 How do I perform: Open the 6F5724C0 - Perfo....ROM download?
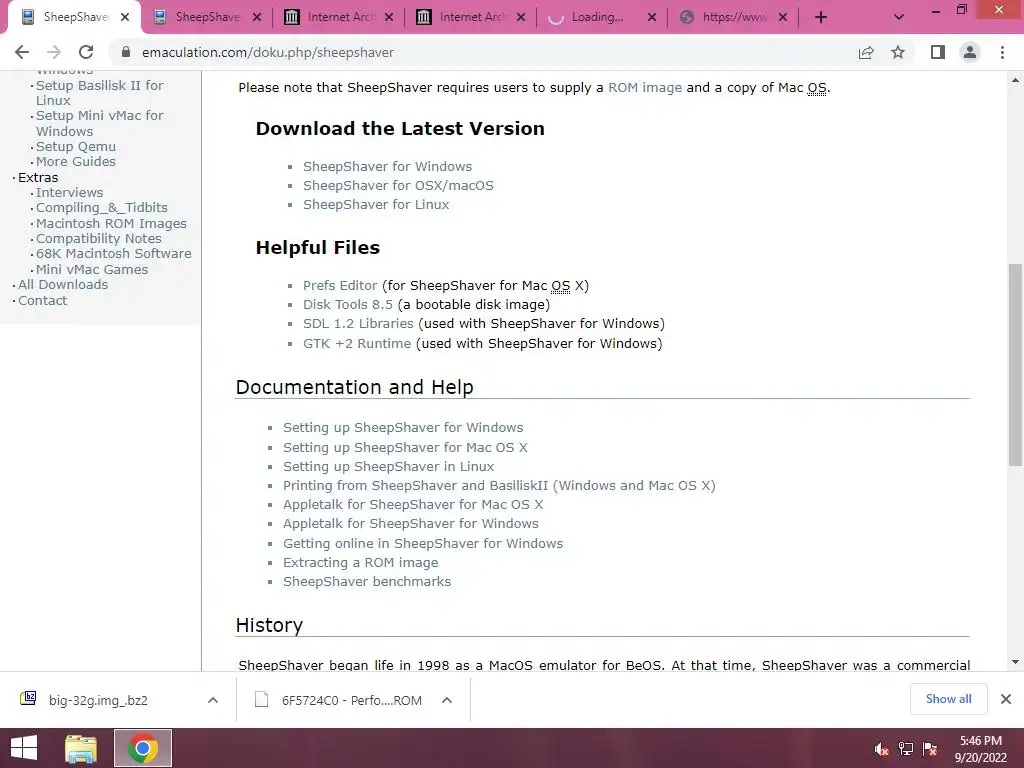pos(351,700)
